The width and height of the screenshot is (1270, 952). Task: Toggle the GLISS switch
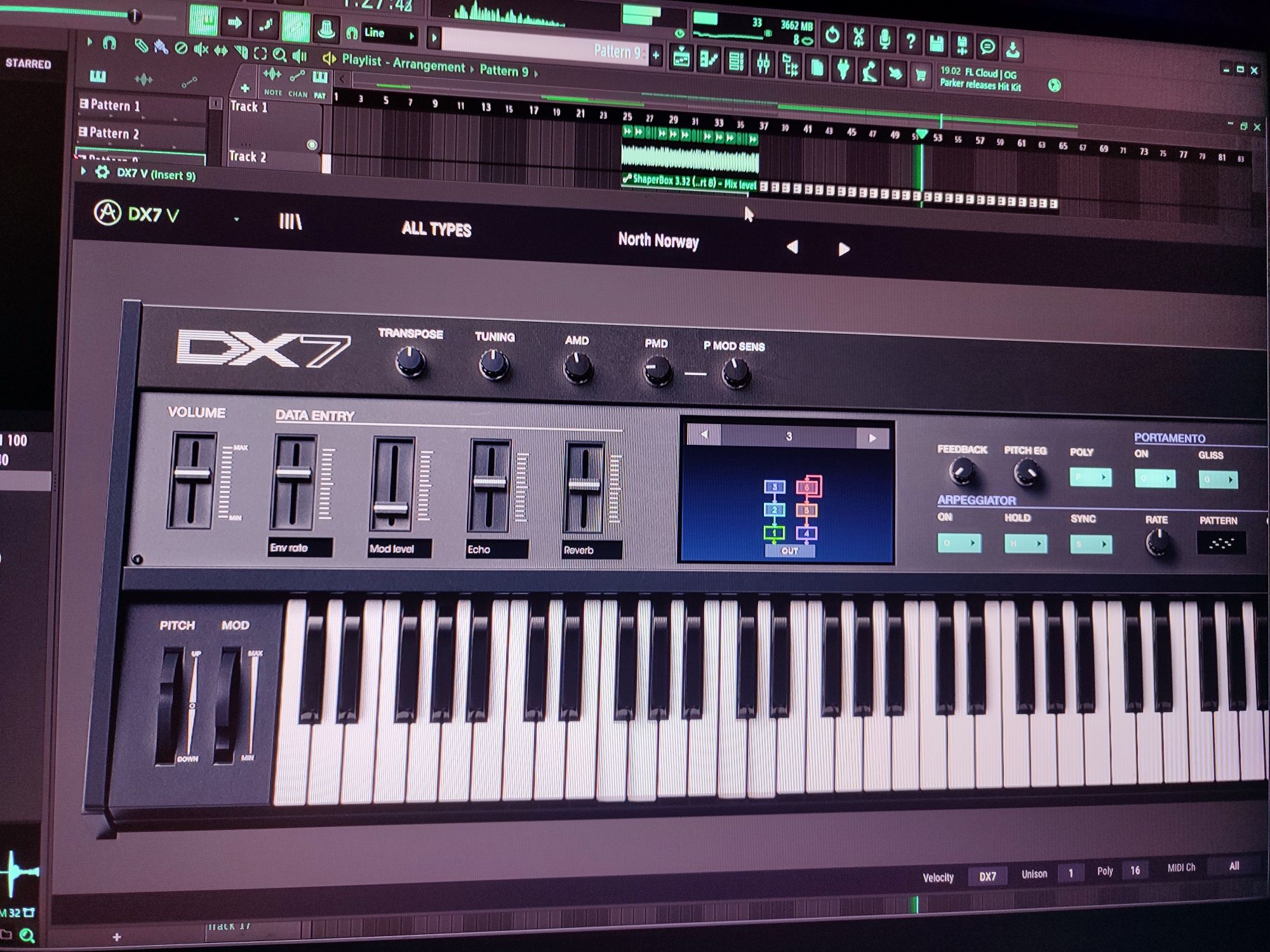click(x=1218, y=479)
